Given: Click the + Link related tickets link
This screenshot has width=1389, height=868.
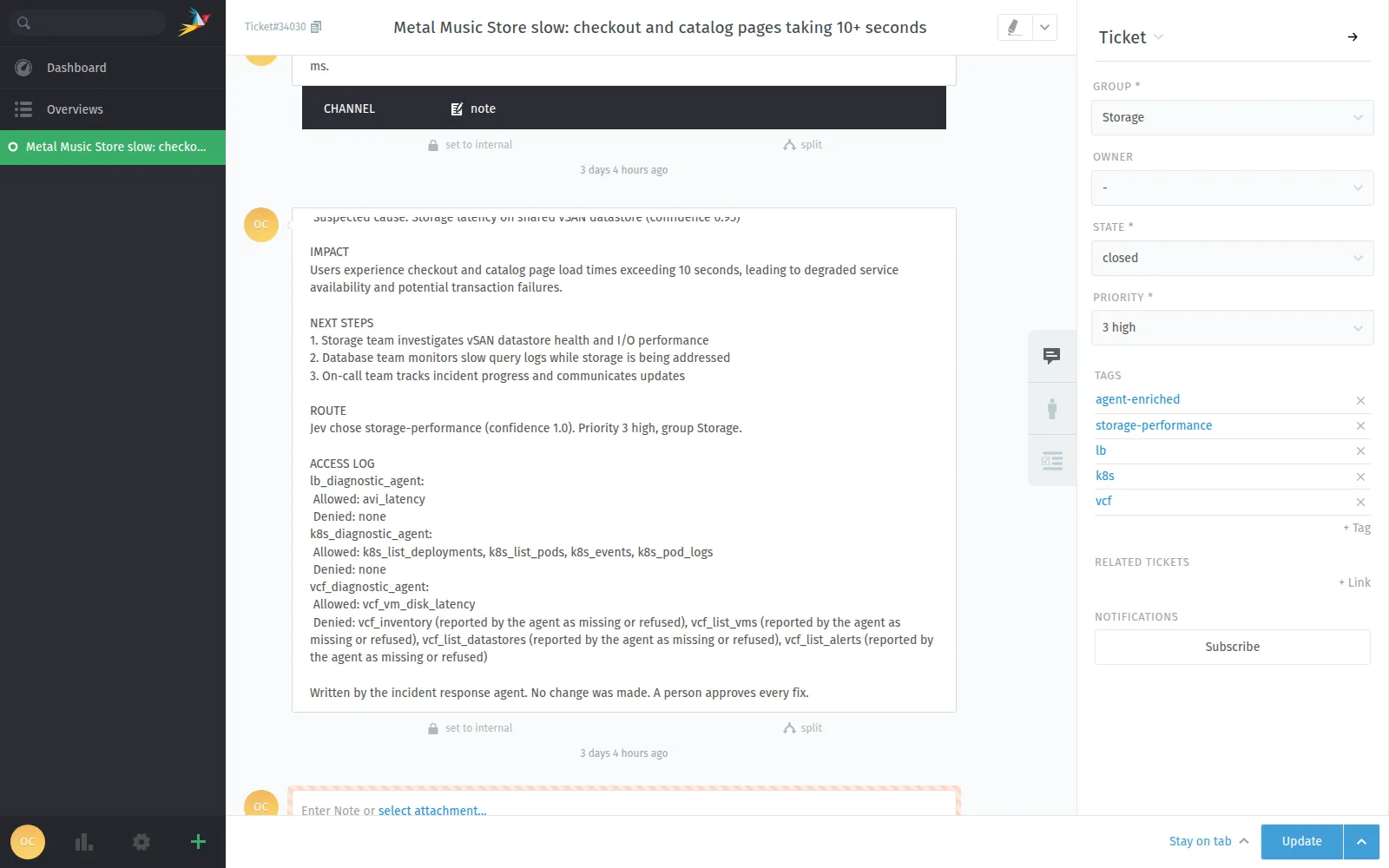Looking at the screenshot, I should click(x=1354, y=582).
